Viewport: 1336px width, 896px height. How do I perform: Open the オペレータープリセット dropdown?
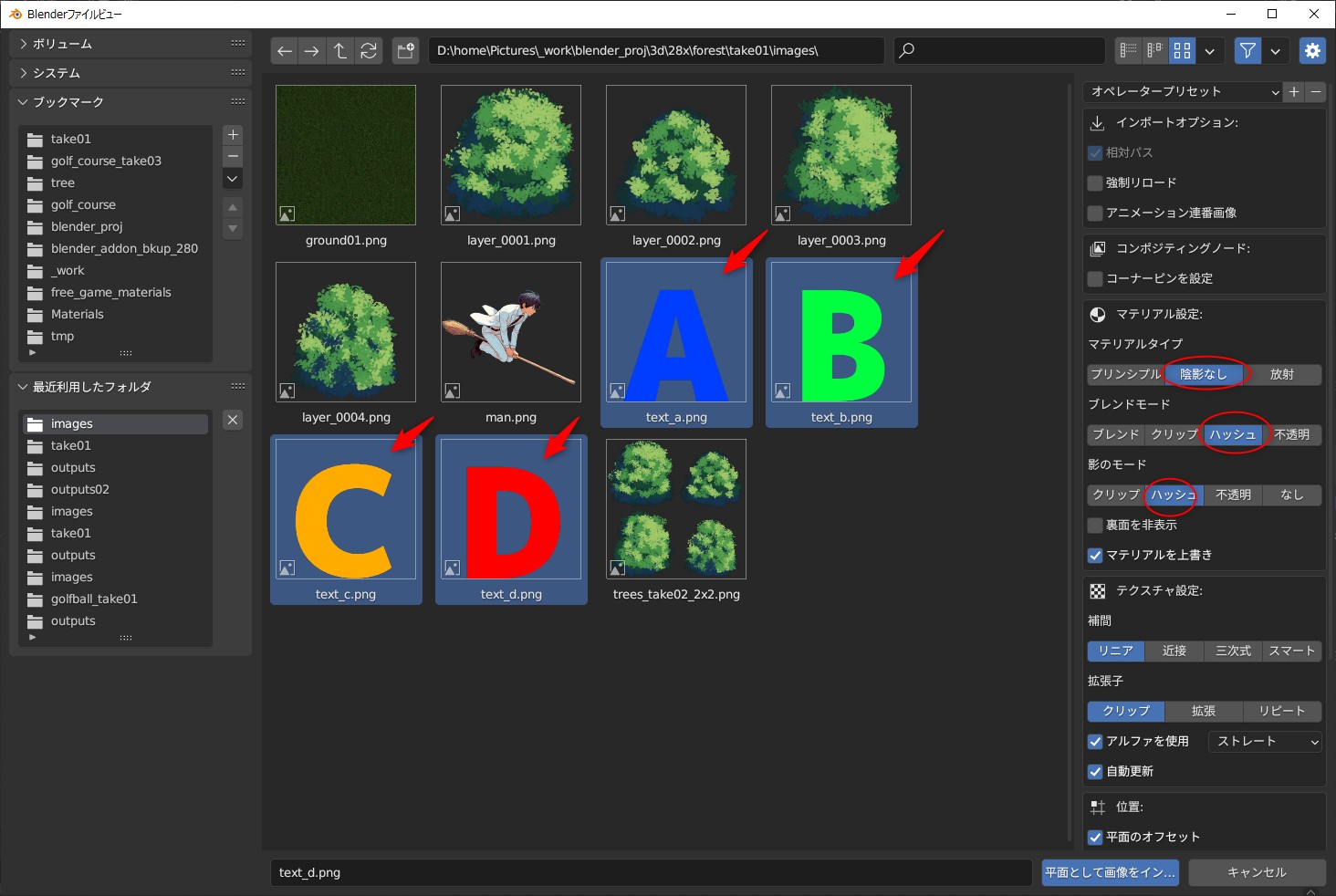click(x=1184, y=92)
